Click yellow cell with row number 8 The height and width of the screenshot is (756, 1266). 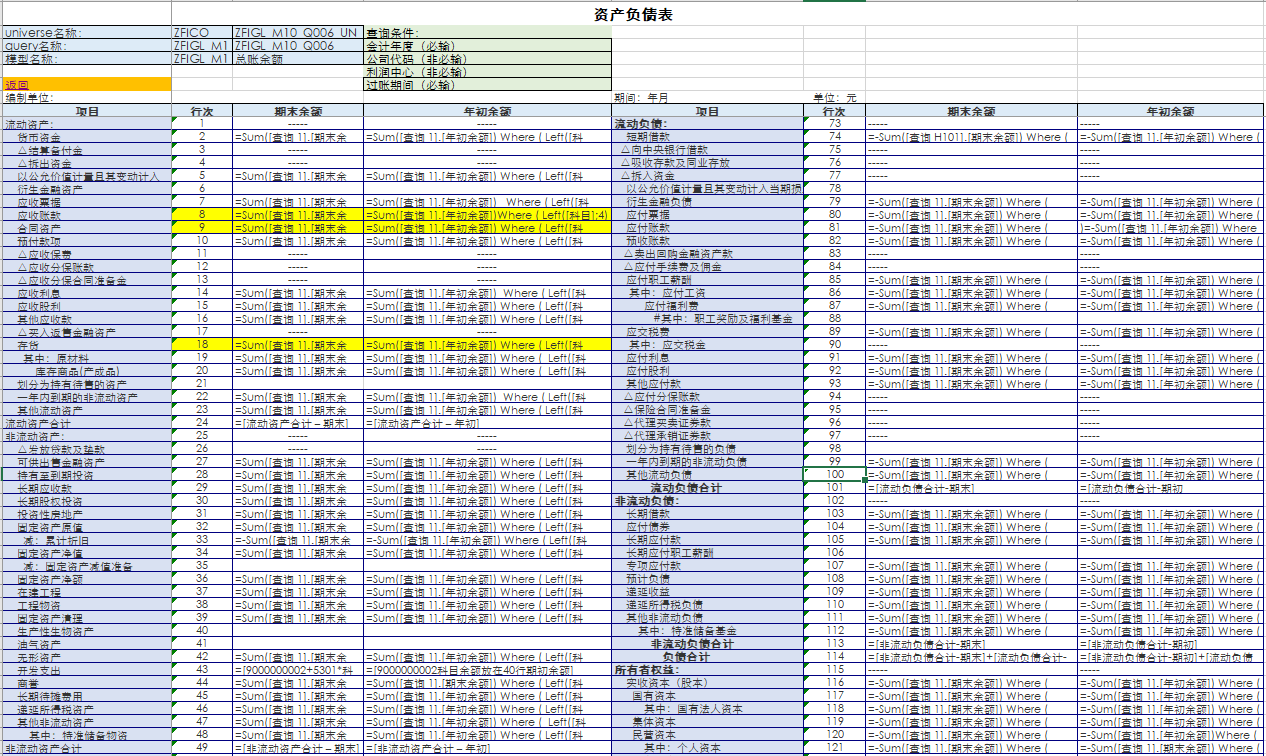pyautogui.click(x=202, y=215)
